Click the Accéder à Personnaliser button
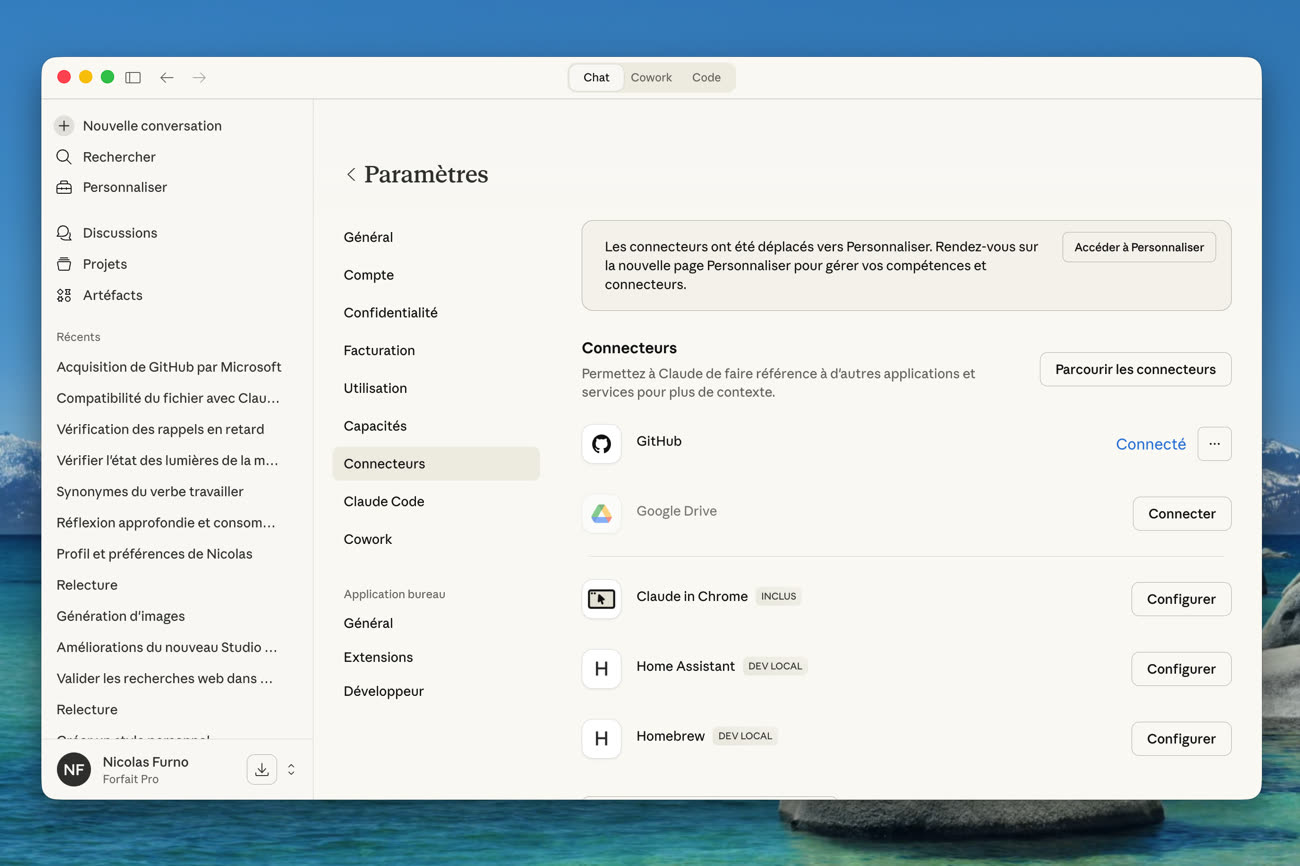The image size is (1300, 866). coord(1138,247)
